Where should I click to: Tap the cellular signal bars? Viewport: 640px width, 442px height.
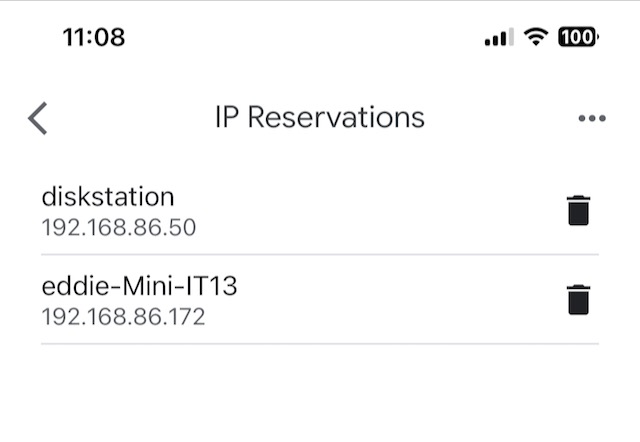(x=498, y=39)
